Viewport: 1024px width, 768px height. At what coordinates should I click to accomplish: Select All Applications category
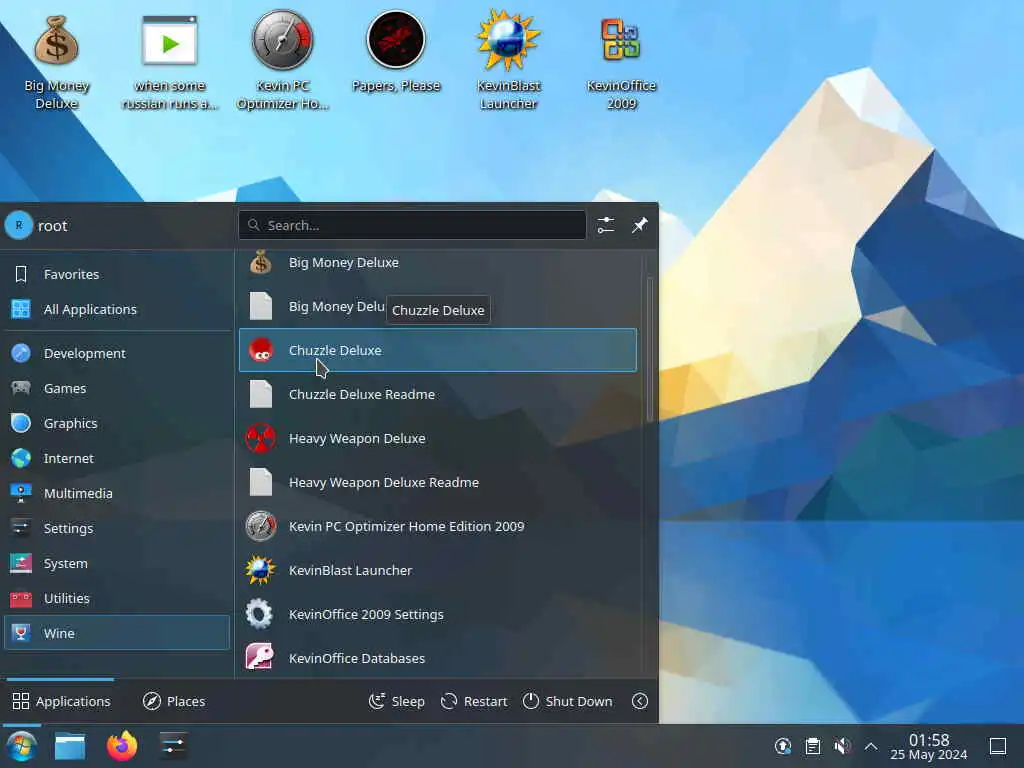117,309
